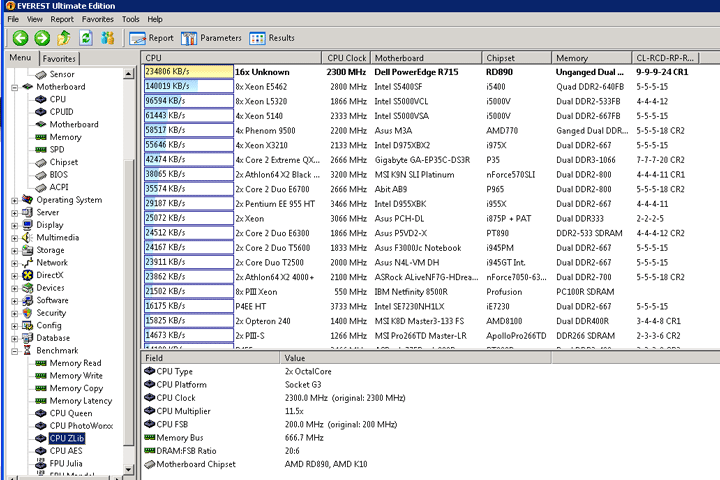Screen dimensions: 720x480
Task: Open the Help menu
Action: tap(155, 19)
